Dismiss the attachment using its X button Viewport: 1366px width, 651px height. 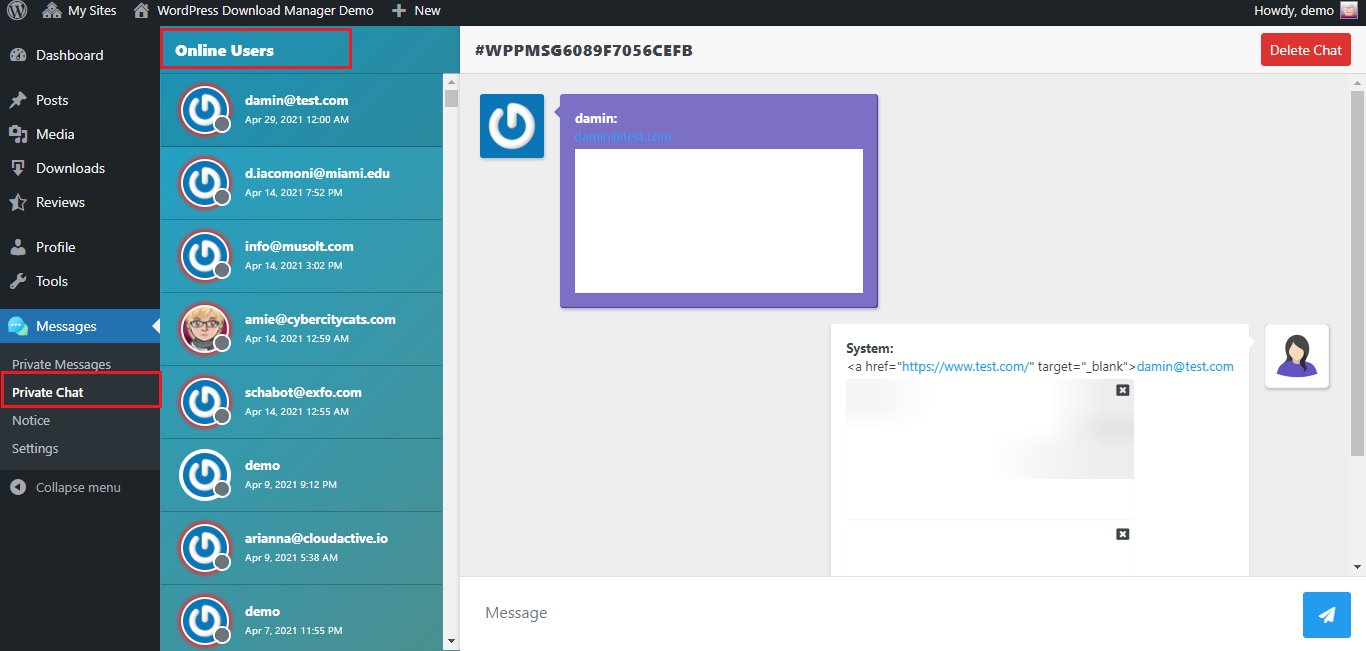coord(1122,390)
